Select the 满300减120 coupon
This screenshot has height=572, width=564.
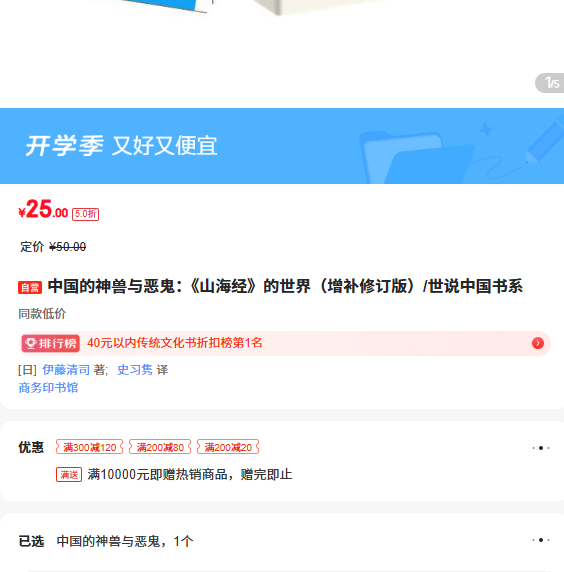(89, 447)
